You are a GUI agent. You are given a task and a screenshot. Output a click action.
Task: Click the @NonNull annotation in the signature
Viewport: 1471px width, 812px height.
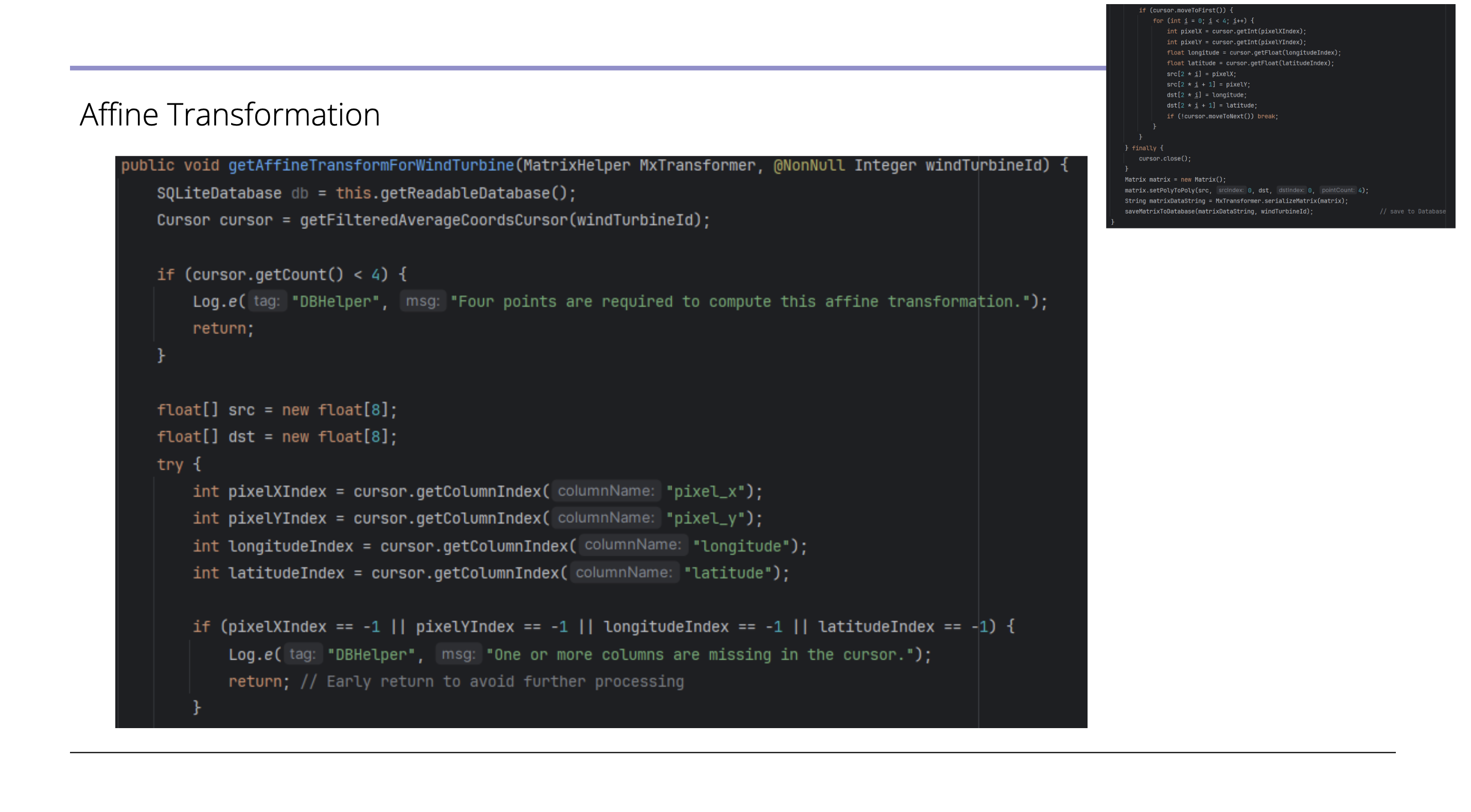coord(809,166)
